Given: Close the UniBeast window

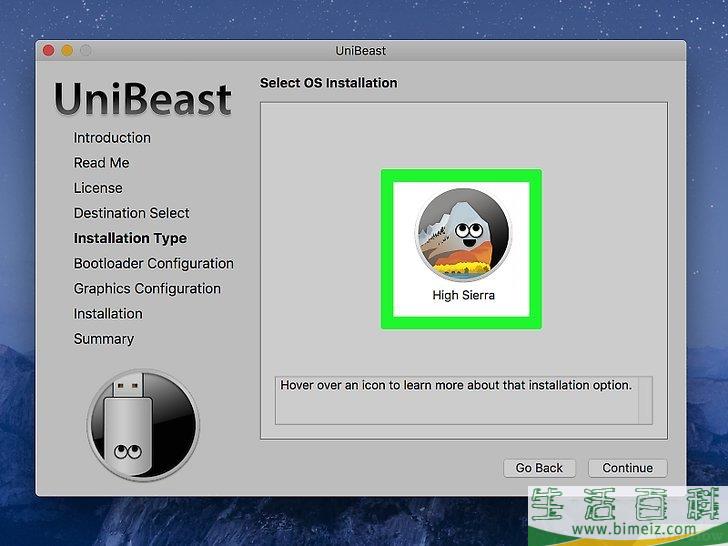Looking at the screenshot, I should [x=48, y=50].
